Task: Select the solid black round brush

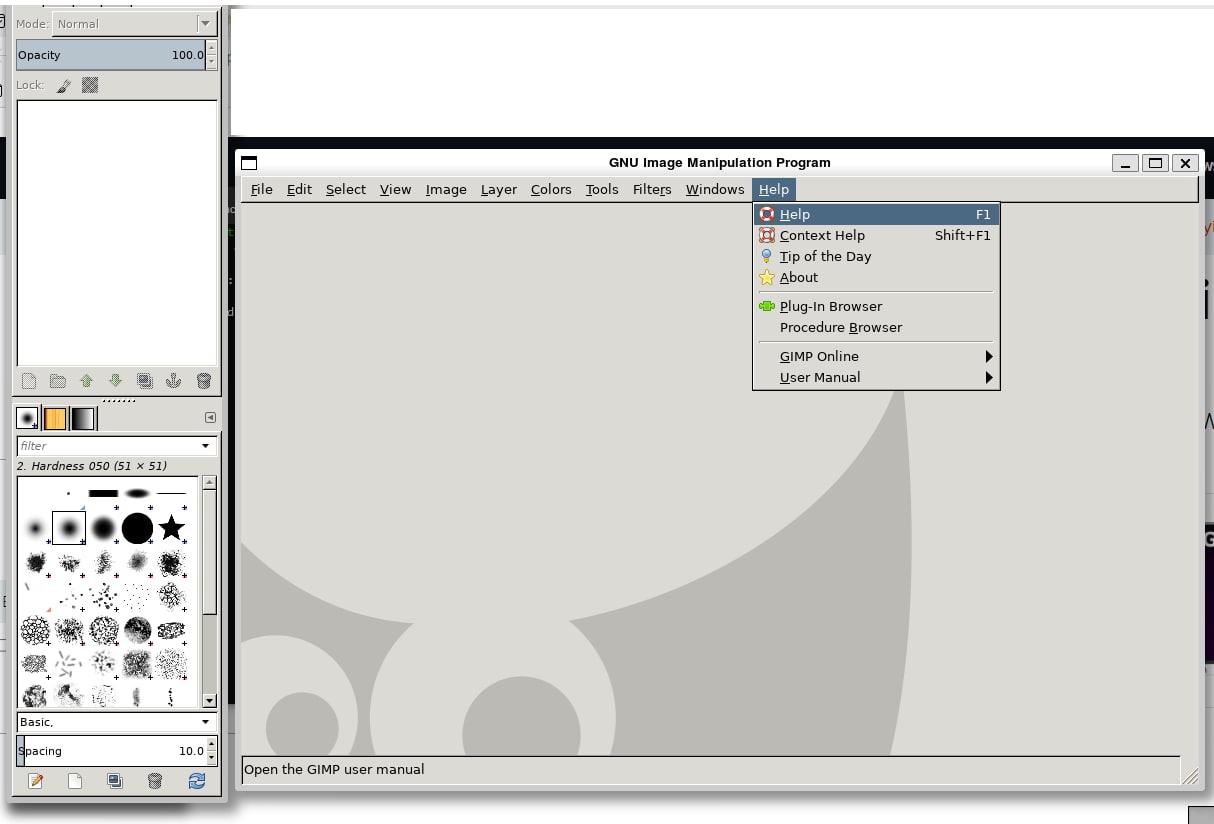Action: click(137, 528)
